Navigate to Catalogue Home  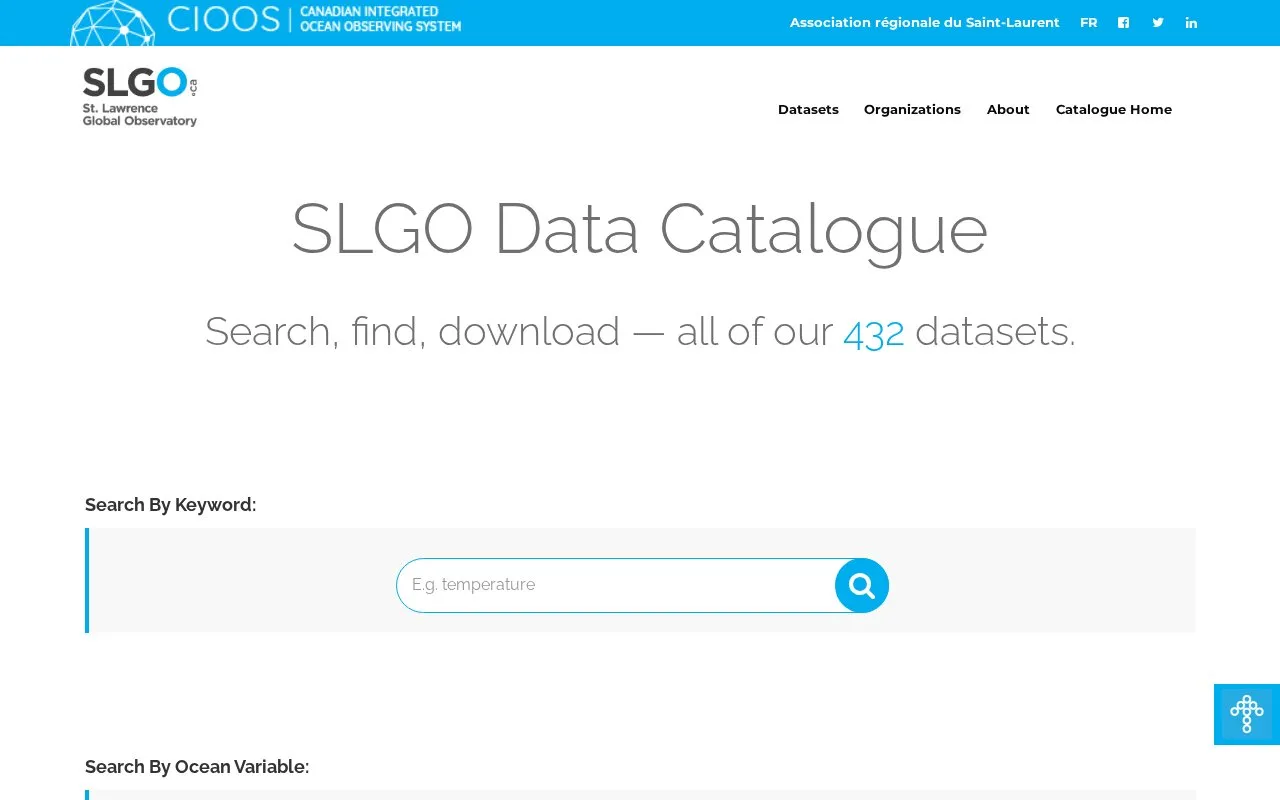click(1113, 109)
